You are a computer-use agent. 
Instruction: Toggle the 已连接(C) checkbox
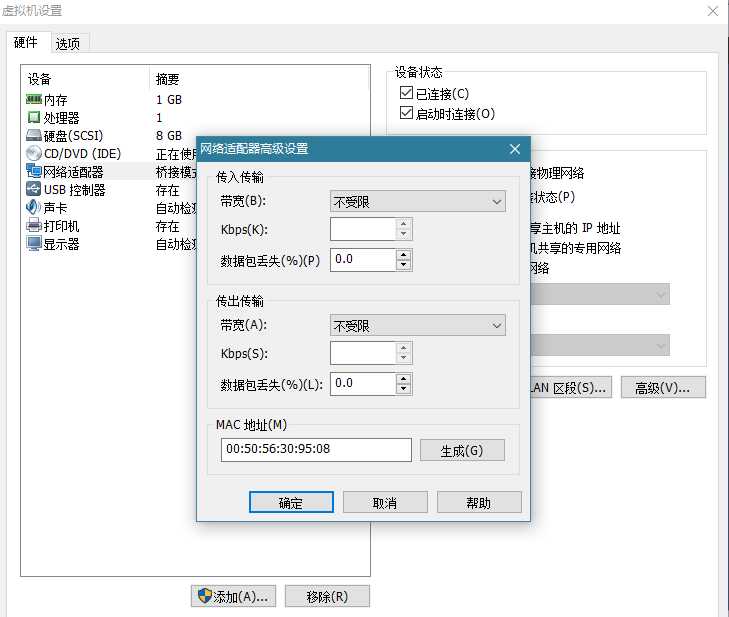(x=406, y=93)
